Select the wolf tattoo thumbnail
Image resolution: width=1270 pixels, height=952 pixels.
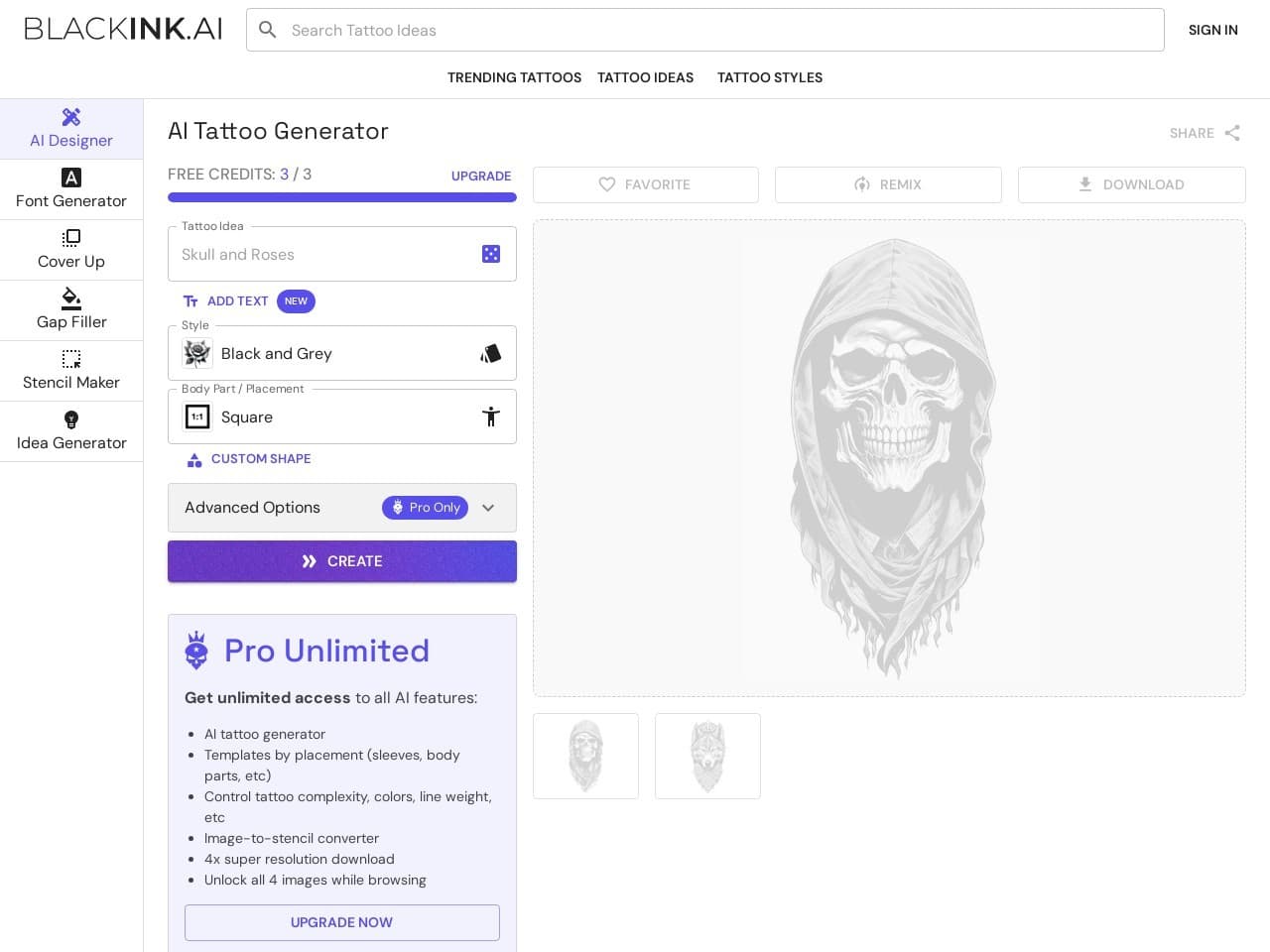pyautogui.click(x=707, y=756)
